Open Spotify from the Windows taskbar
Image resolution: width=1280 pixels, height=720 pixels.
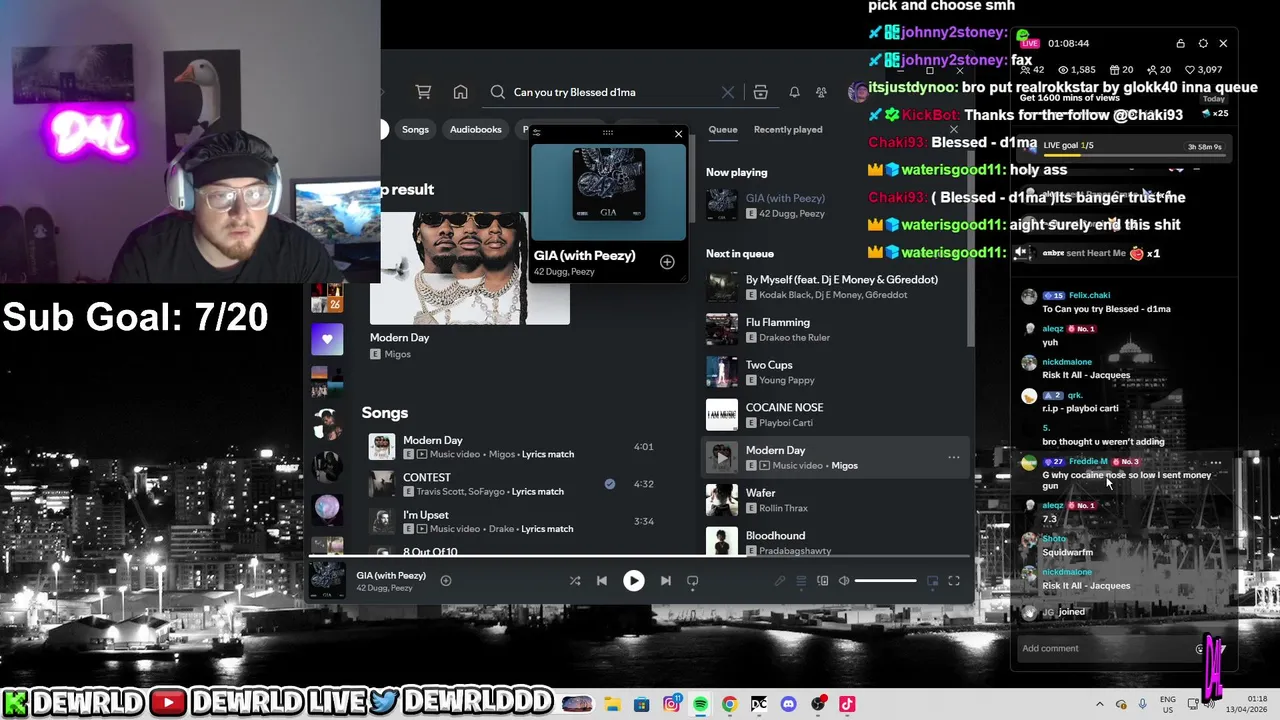point(700,704)
